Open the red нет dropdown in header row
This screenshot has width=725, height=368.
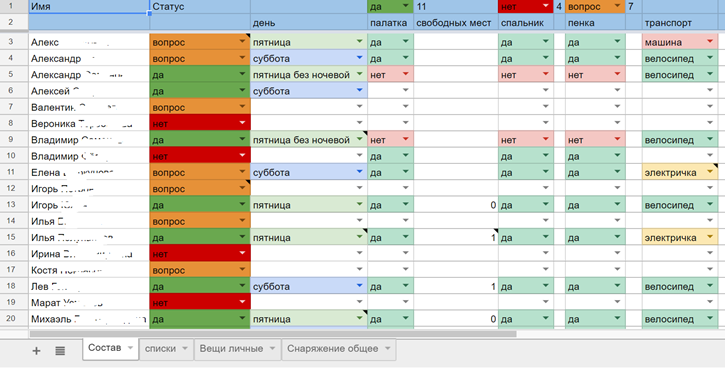[546, 6]
